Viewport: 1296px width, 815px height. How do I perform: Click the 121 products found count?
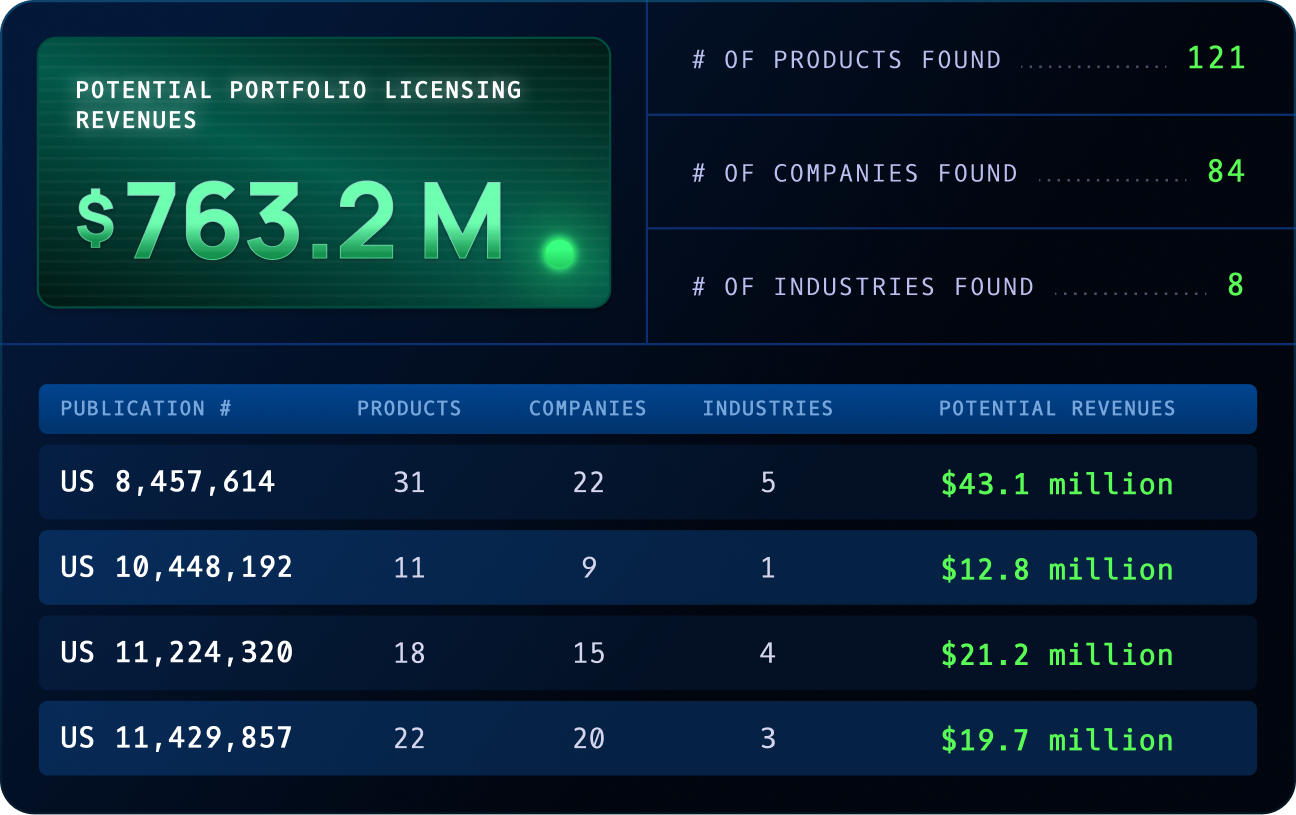pyautogui.click(x=1216, y=58)
